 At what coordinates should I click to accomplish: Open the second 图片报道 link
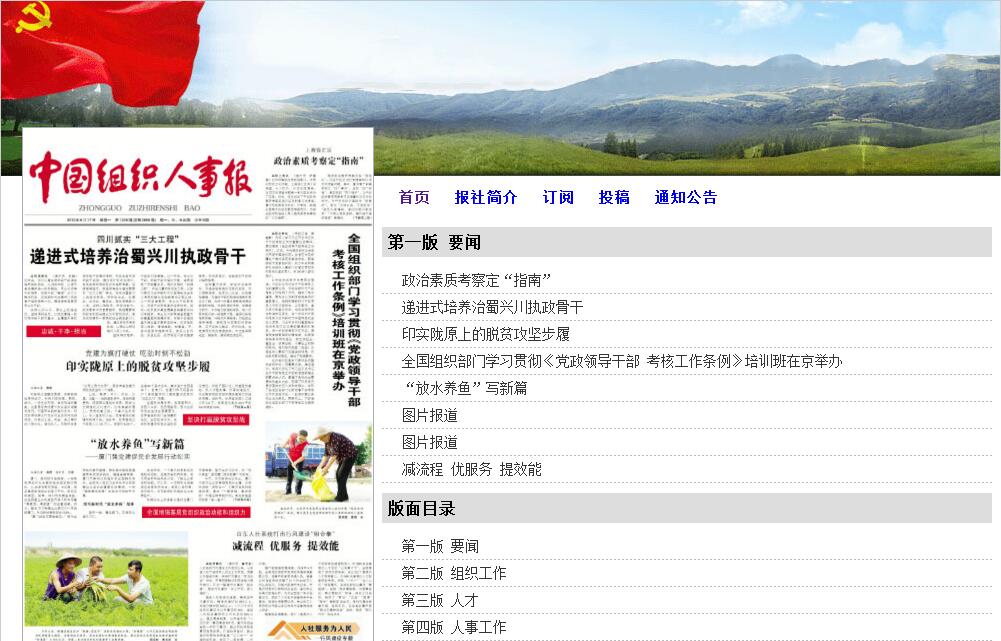pos(429,442)
